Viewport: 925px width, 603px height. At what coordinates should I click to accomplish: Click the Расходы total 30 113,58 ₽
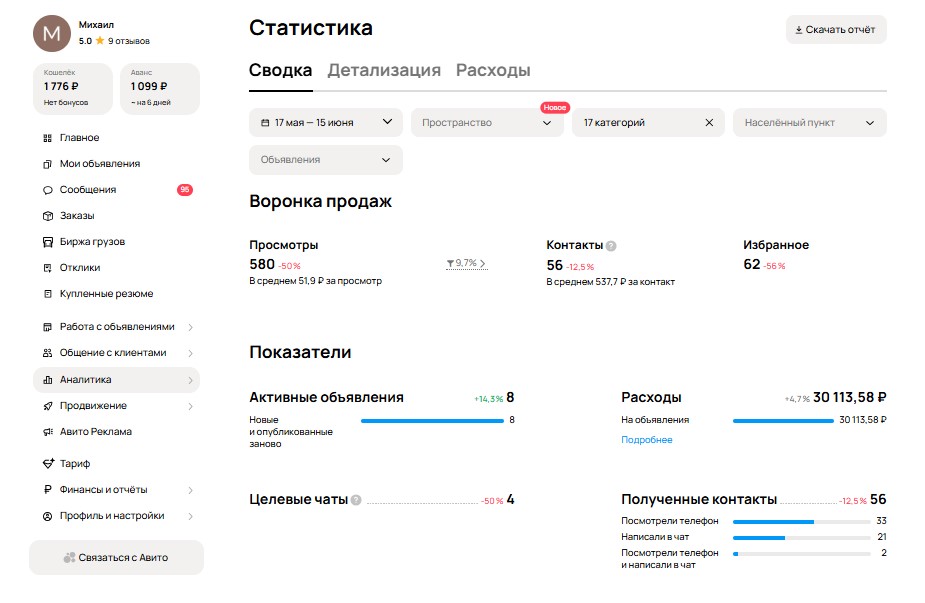(x=849, y=398)
